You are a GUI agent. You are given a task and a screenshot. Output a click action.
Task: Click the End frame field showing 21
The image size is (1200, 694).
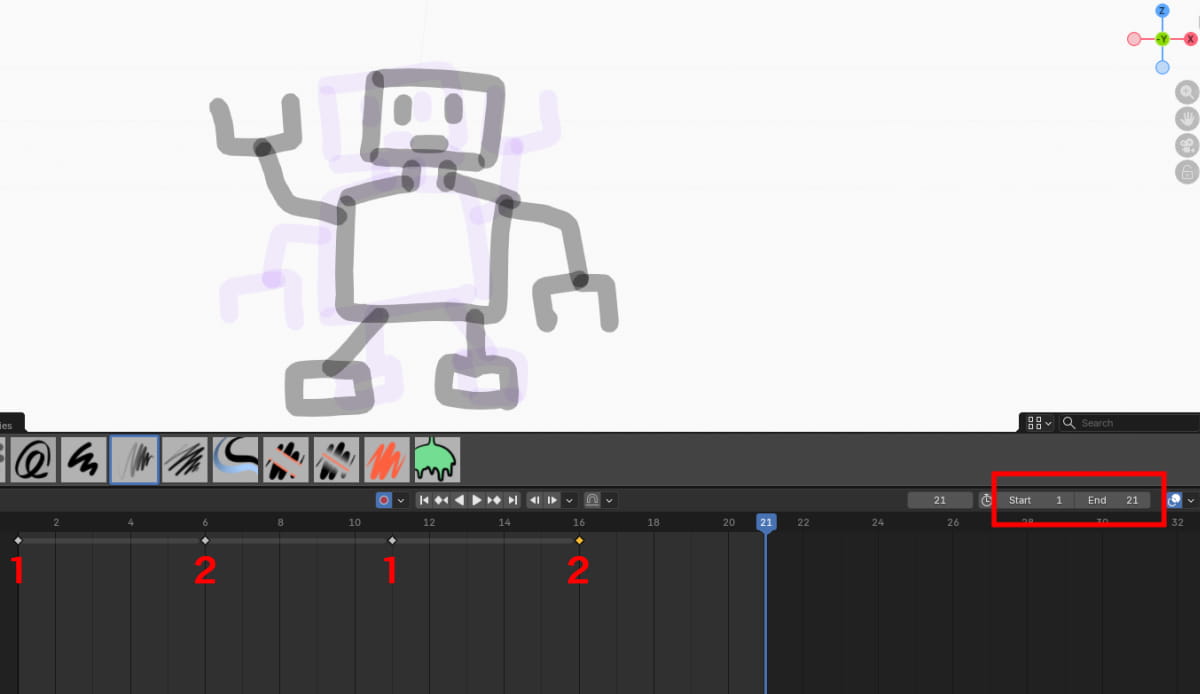[x=1113, y=500]
